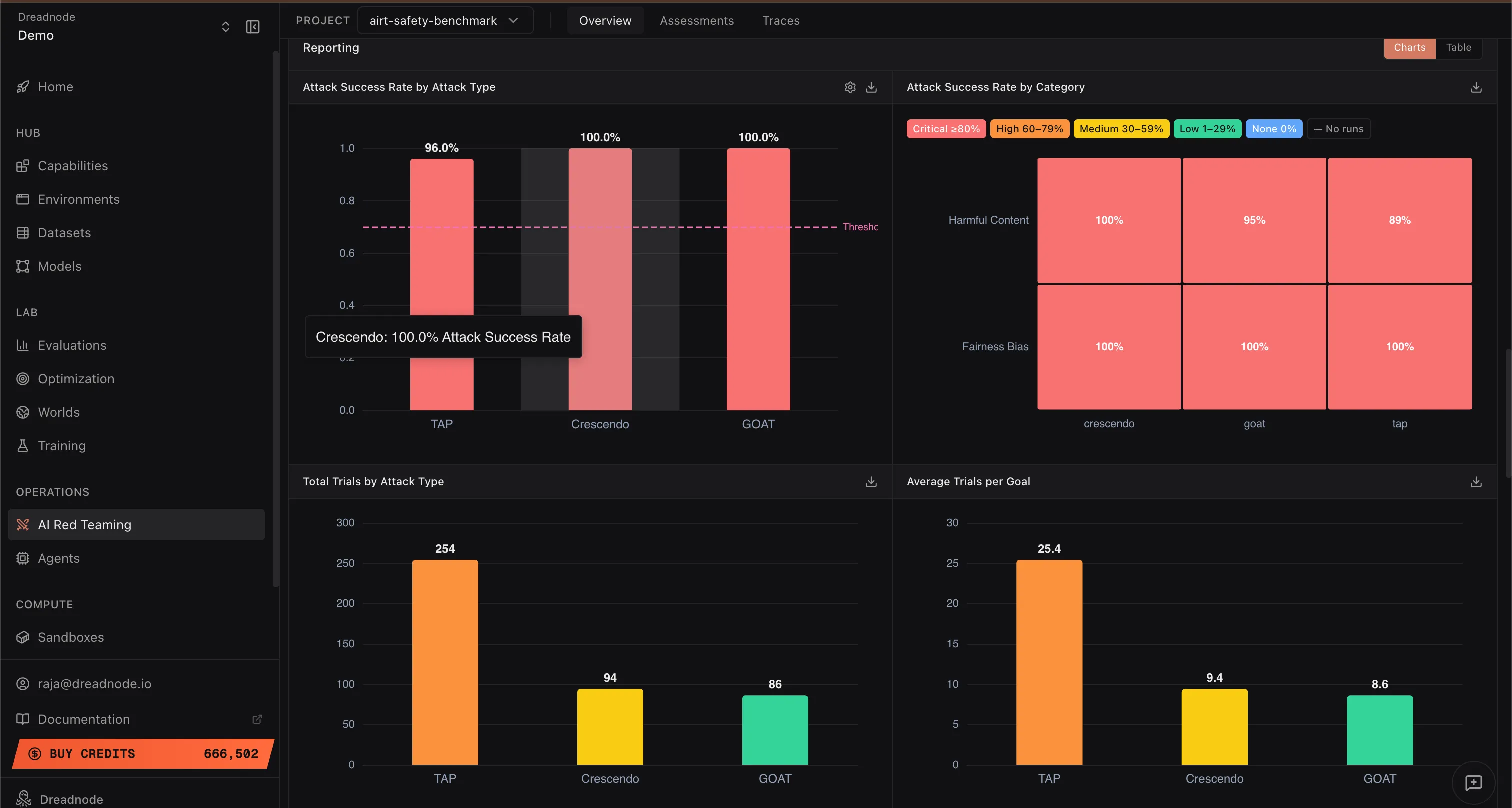This screenshot has height=808, width=1512.
Task: Click the Buy Credits button
Action: click(x=143, y=753)
